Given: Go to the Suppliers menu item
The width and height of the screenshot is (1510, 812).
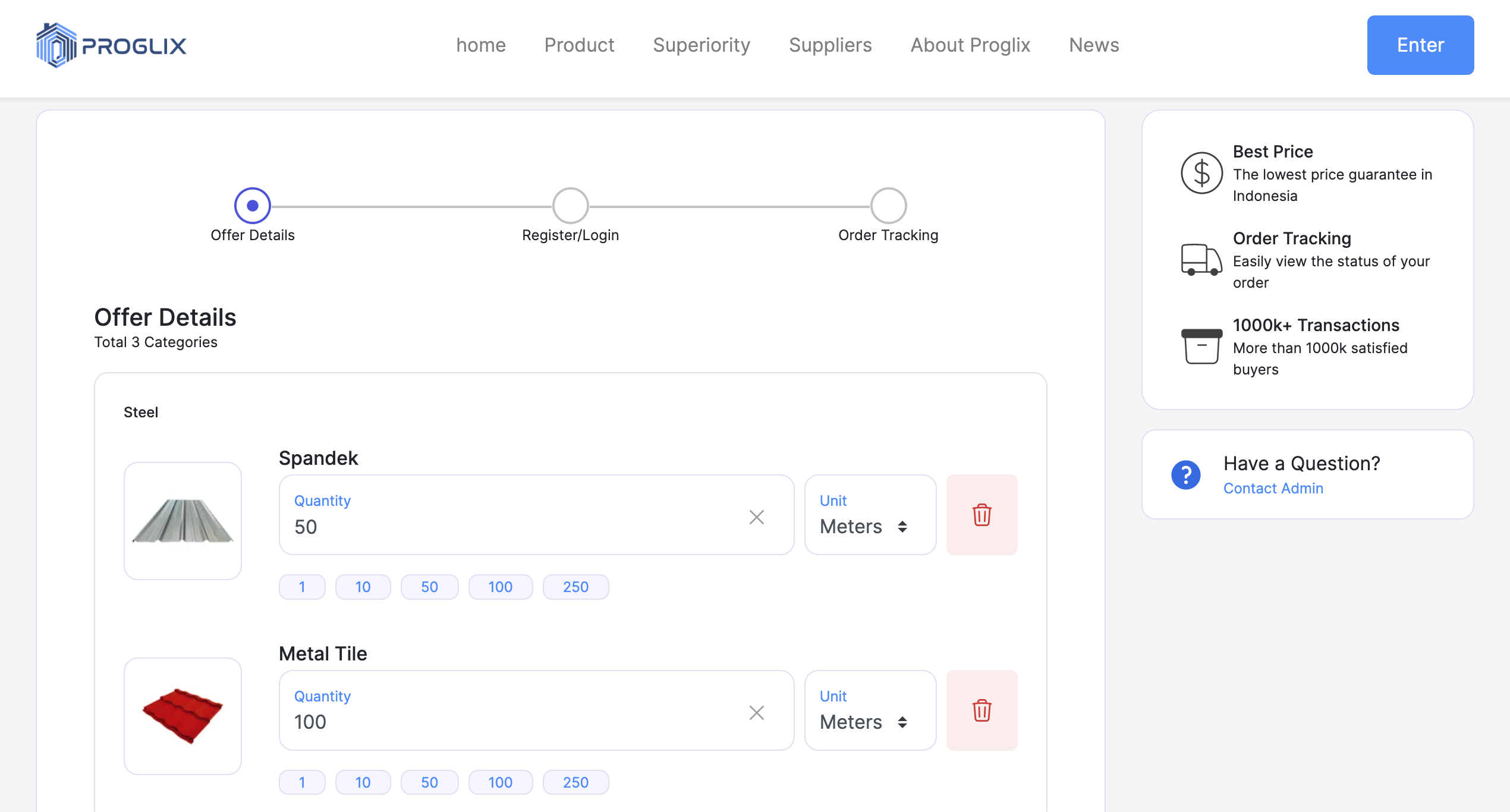Looking at the screenshot, I should (x=830, y=45).
